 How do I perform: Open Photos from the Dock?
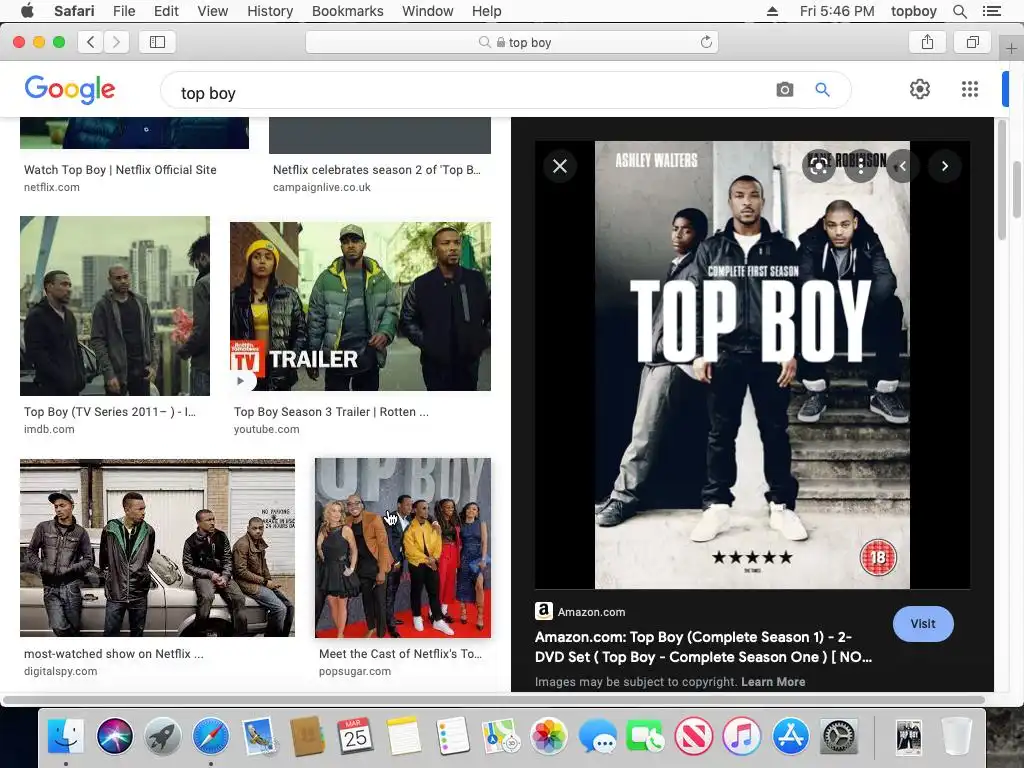(x=549, y=736)
